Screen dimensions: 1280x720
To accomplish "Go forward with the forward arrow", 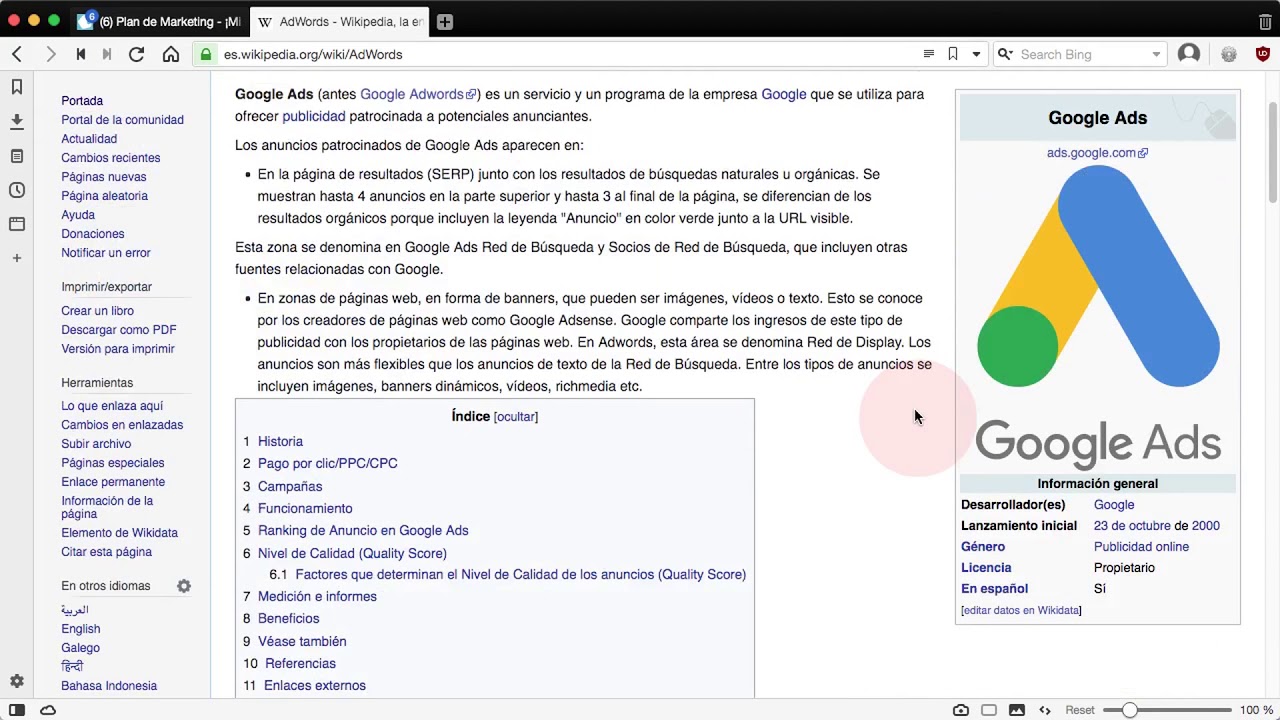I will pos(51,54).
